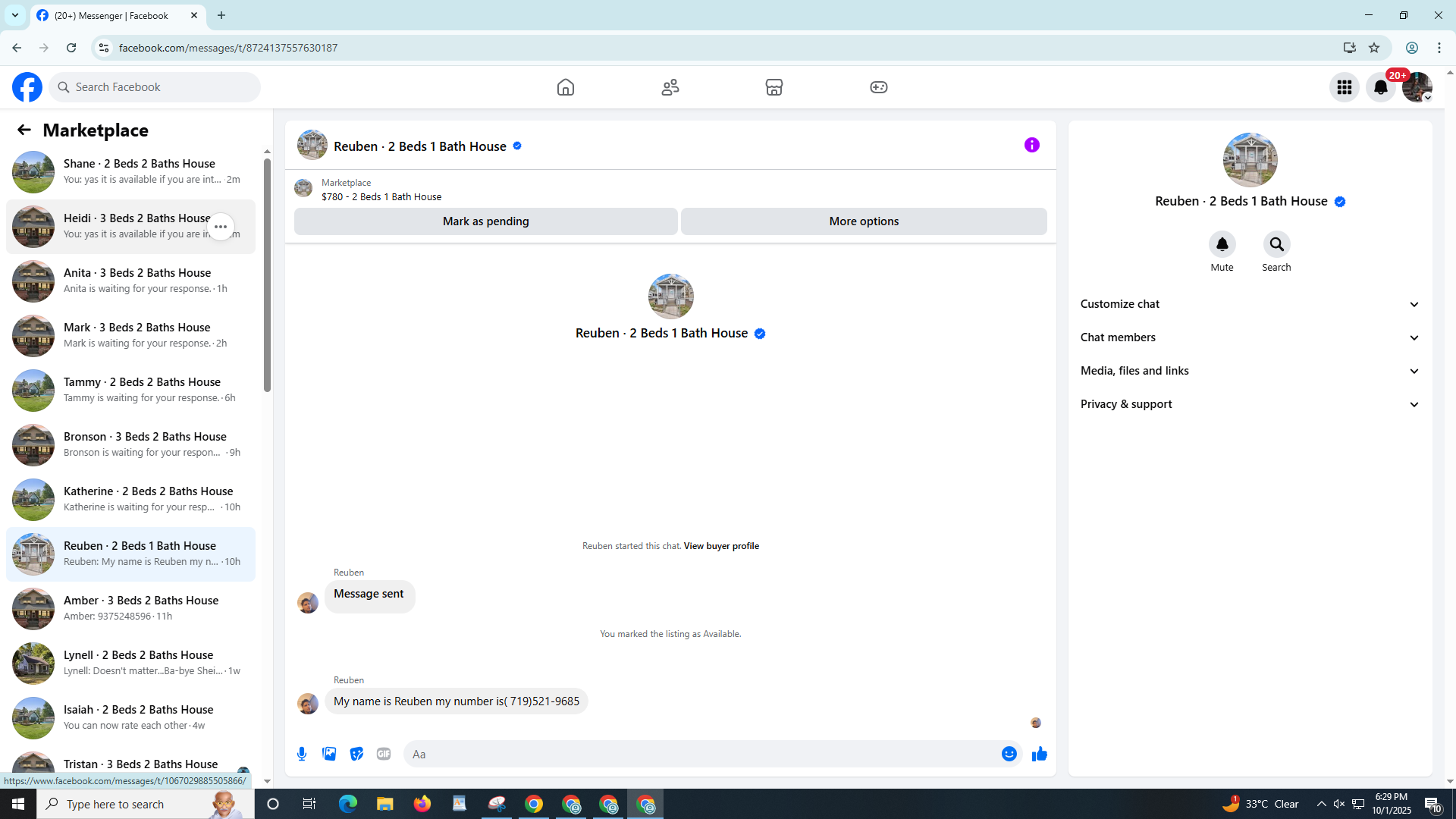Open View buyer profile link
This screenshot has width=1456, height=819.
click(721, 546)
